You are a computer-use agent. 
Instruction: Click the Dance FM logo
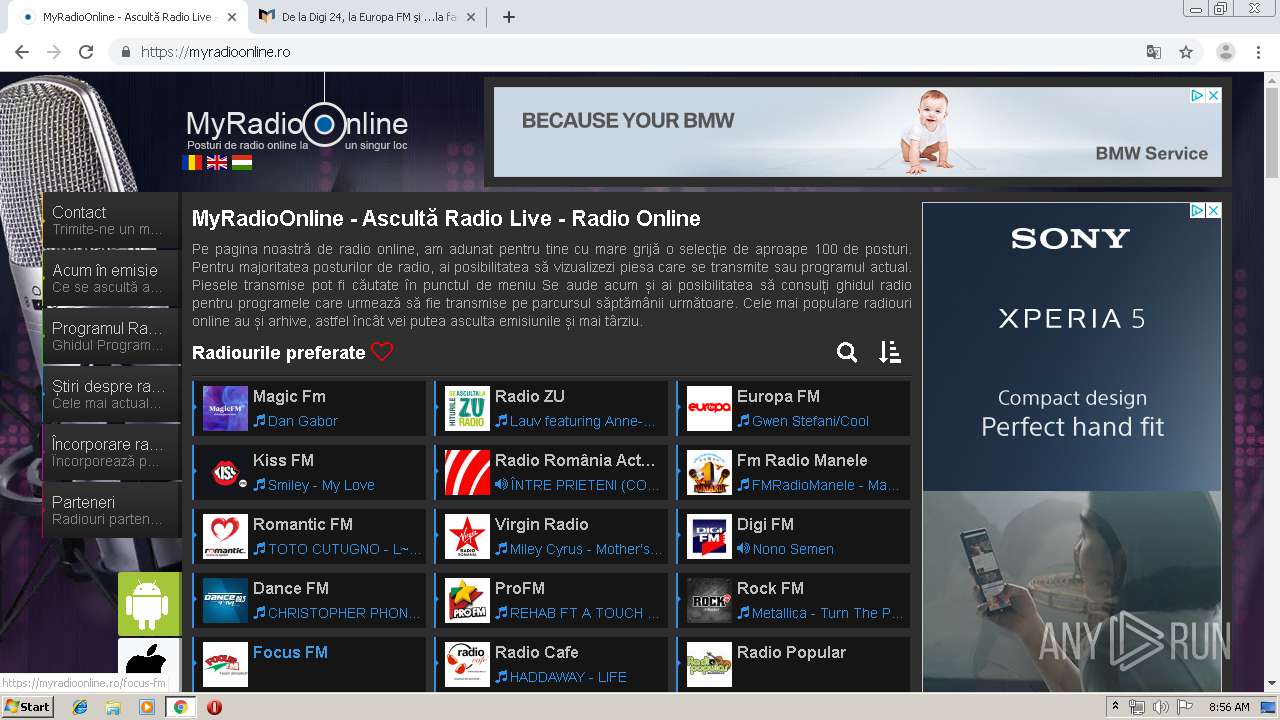coord(225,601)
